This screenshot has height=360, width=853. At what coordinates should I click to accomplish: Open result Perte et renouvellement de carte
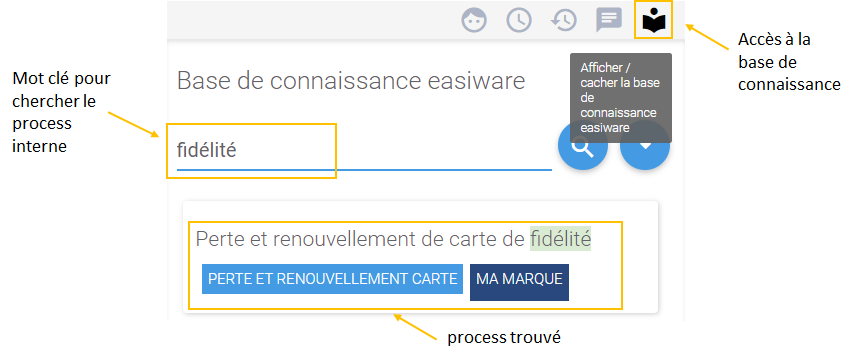coord(393,239)
